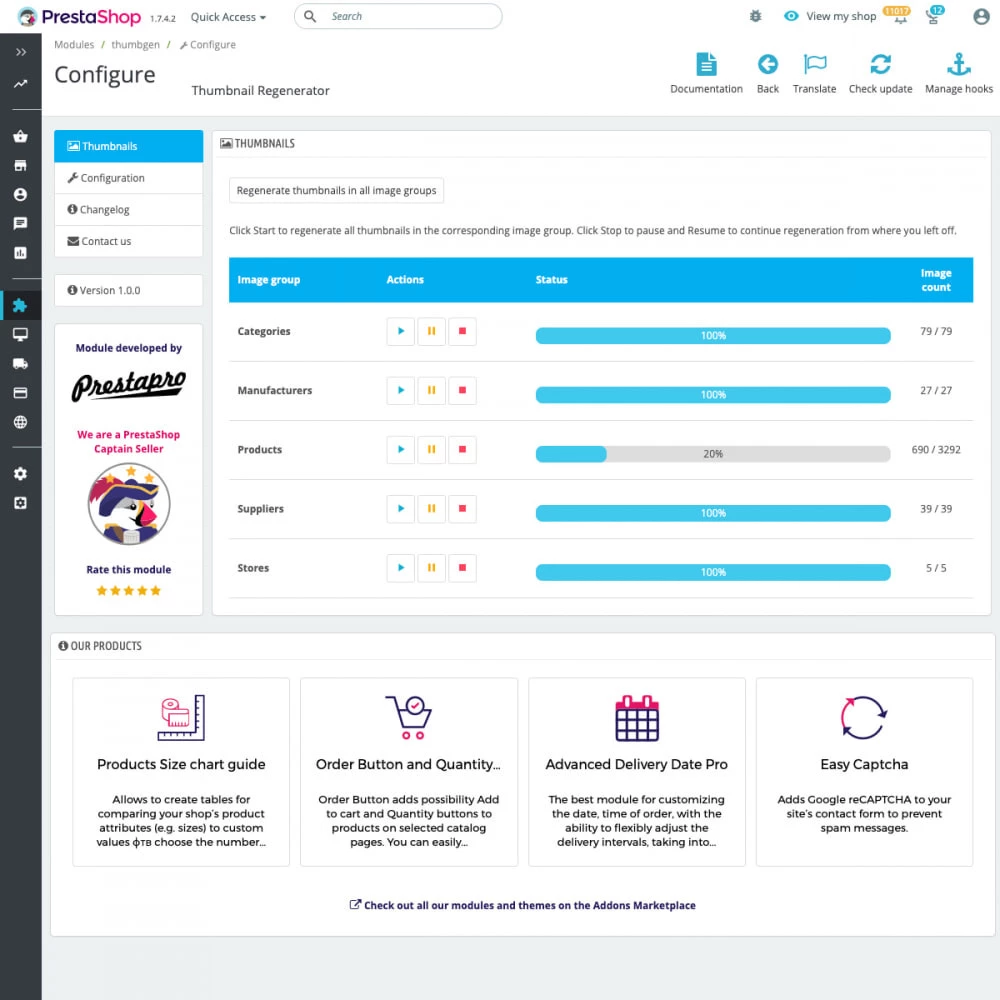Screen dimensions: 1000x1000
Task: Open Advanced Parameters icon in sidebar
Action: coord(20,503)
